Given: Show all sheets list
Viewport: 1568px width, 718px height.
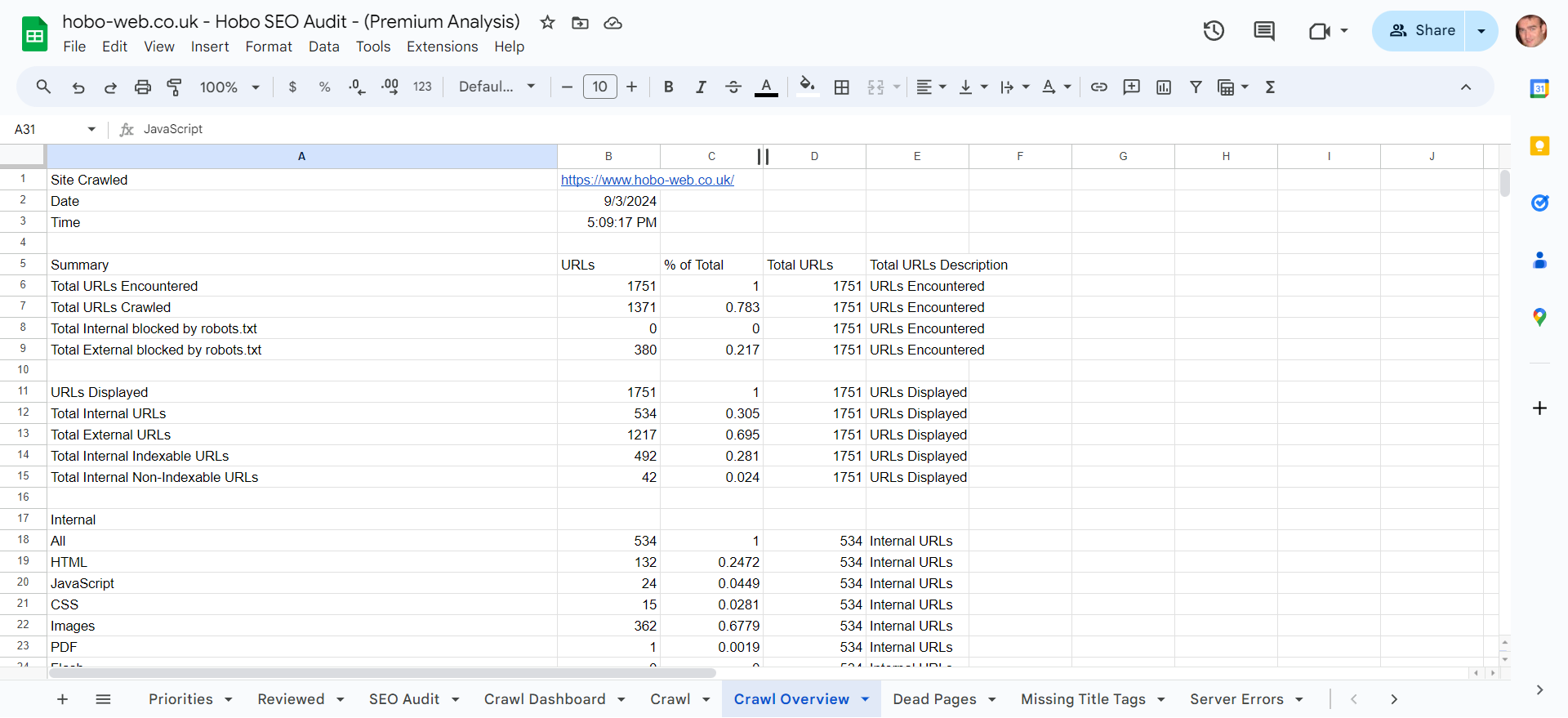Looking at the screenshot, I should click(x=103, y=699).
